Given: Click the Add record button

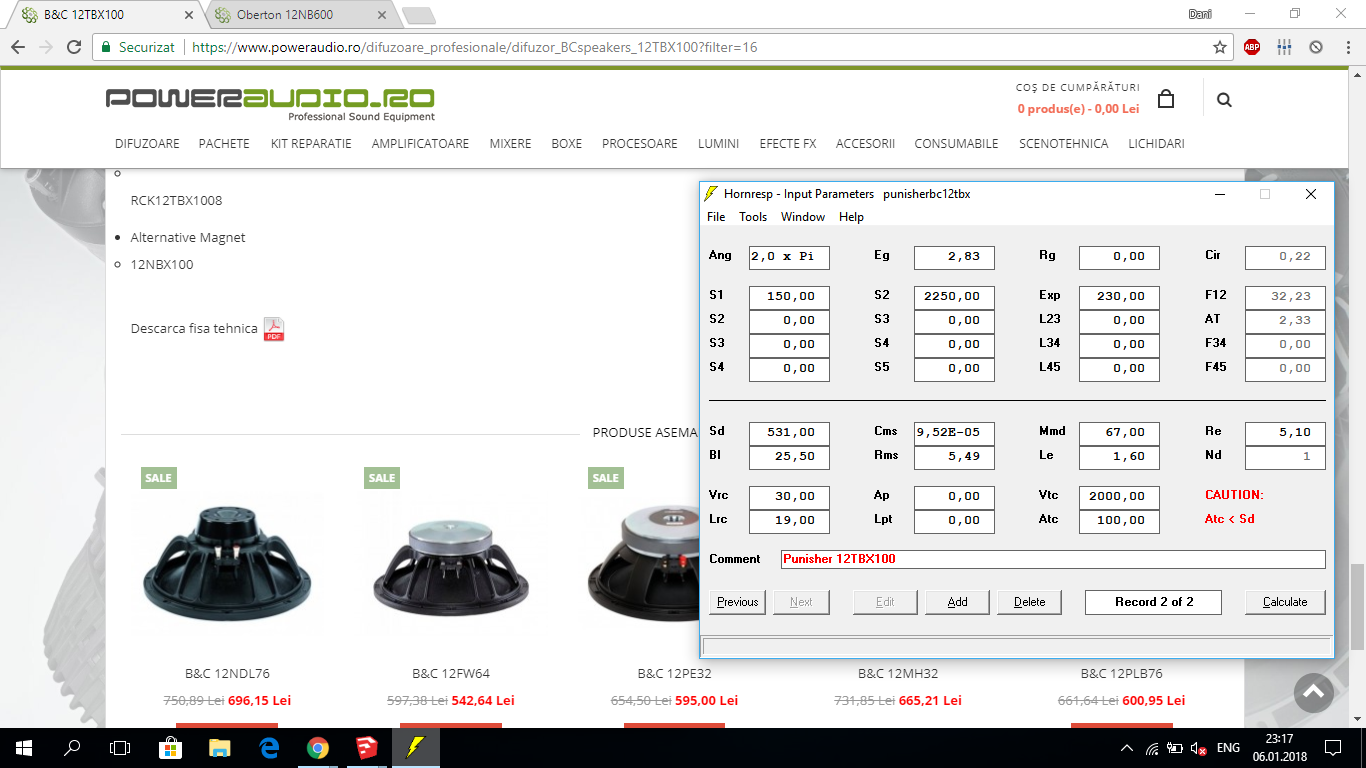Looking at the screenshot, I should [x=958, y=602].
